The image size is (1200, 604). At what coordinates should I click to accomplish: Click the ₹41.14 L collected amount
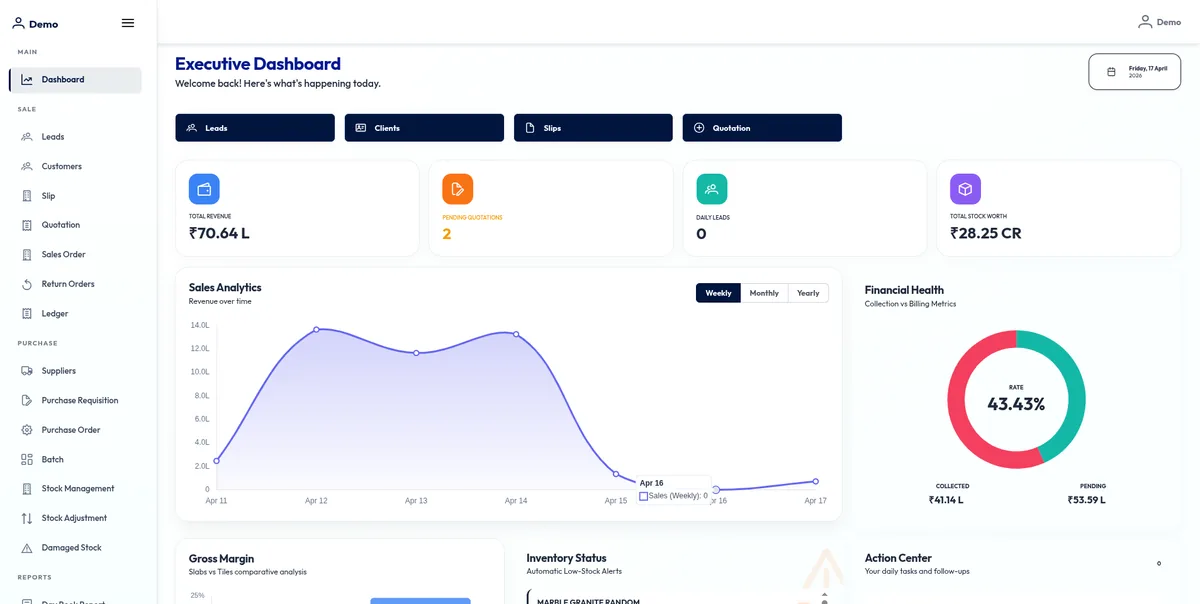click(x=946, y=500)
